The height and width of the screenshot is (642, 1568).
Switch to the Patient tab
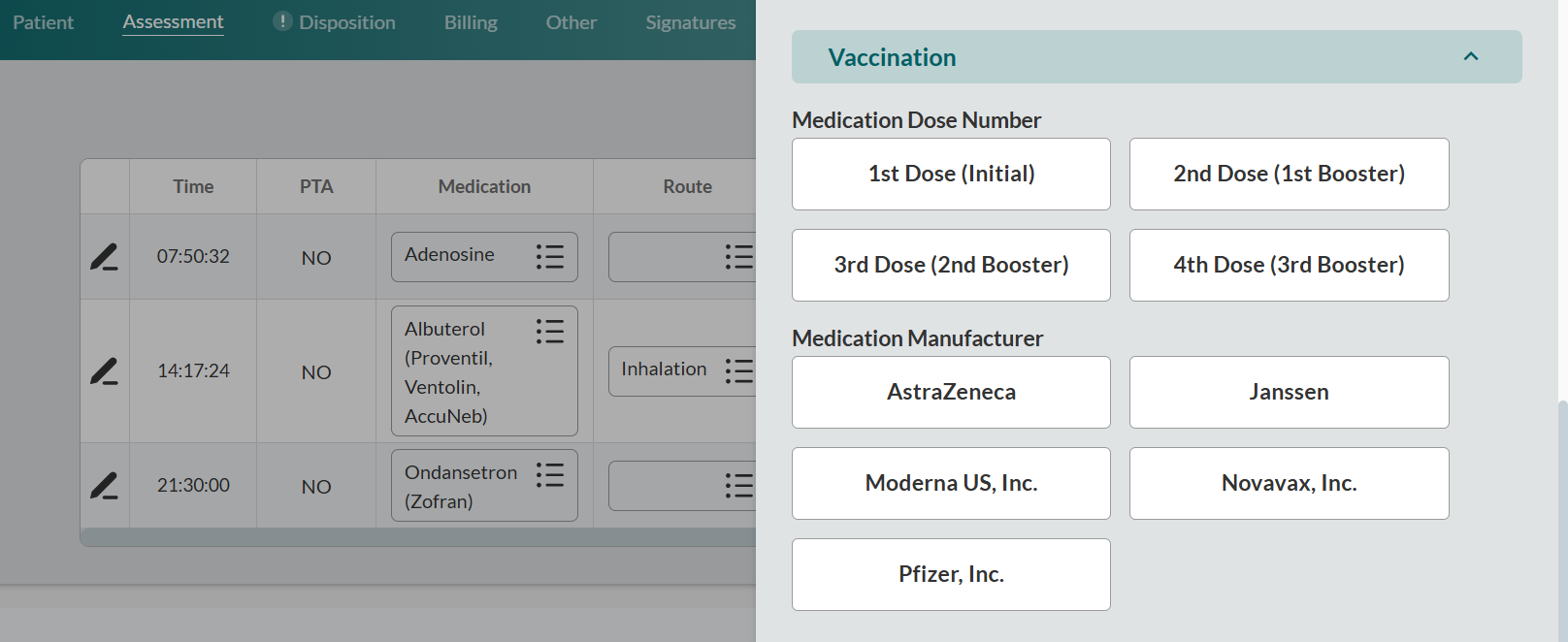click(x=43, y=21)
